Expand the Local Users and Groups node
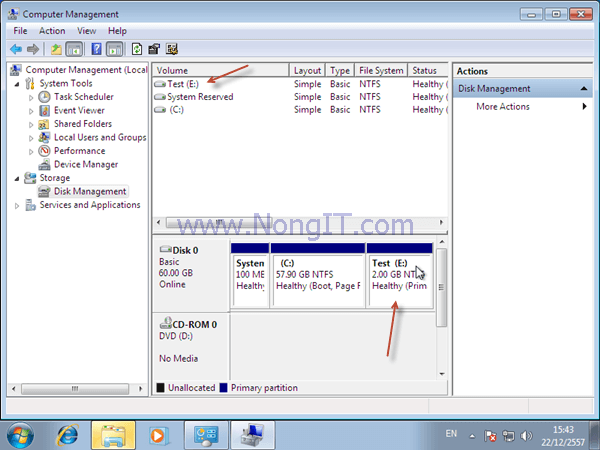This screenshot has width=600, height=450. click(x=31, y=138)
